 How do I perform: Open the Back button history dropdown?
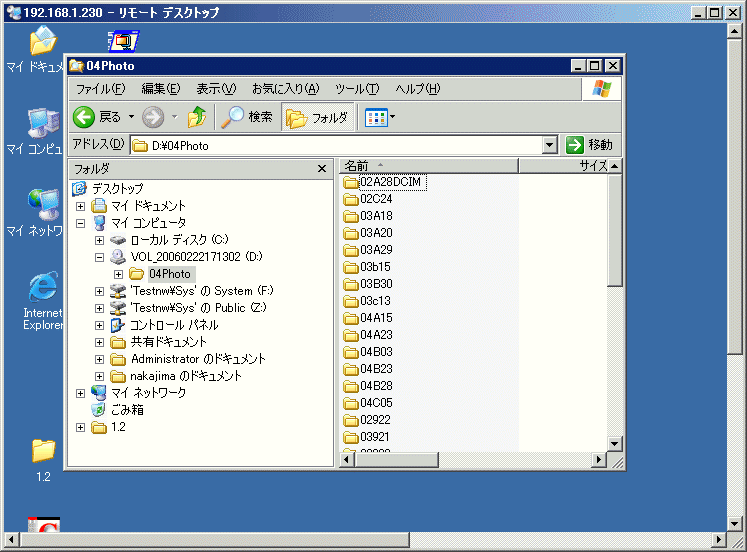point(131,117)
